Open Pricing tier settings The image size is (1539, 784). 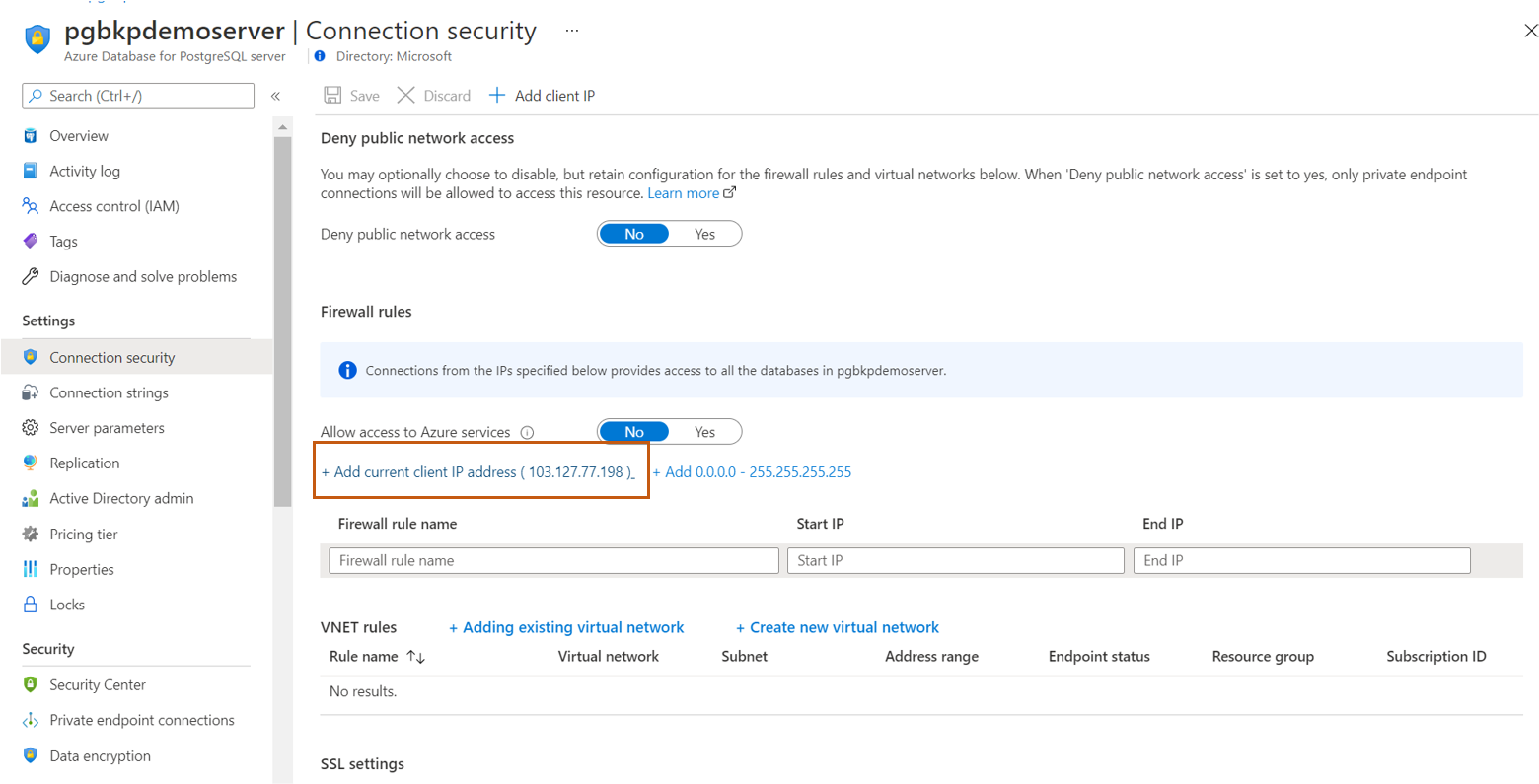[x=84, y=534]
